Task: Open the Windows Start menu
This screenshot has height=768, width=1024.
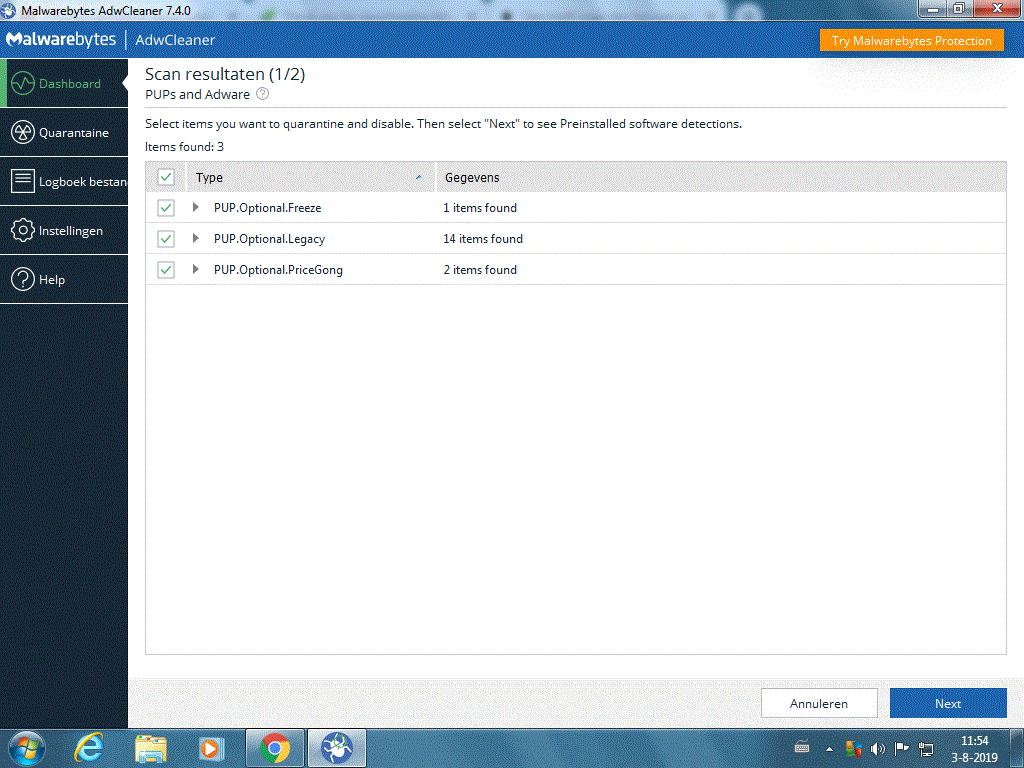Action: (27, 748)
